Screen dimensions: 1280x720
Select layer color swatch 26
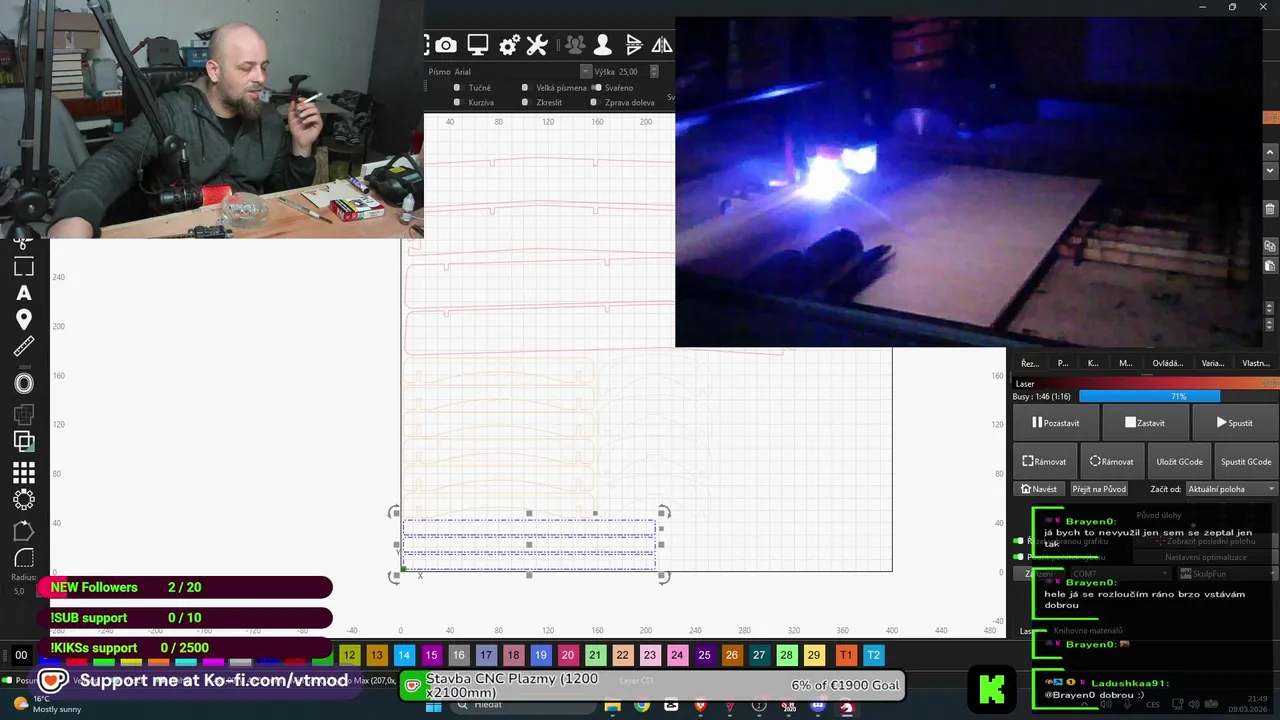[x=732, y=655]
